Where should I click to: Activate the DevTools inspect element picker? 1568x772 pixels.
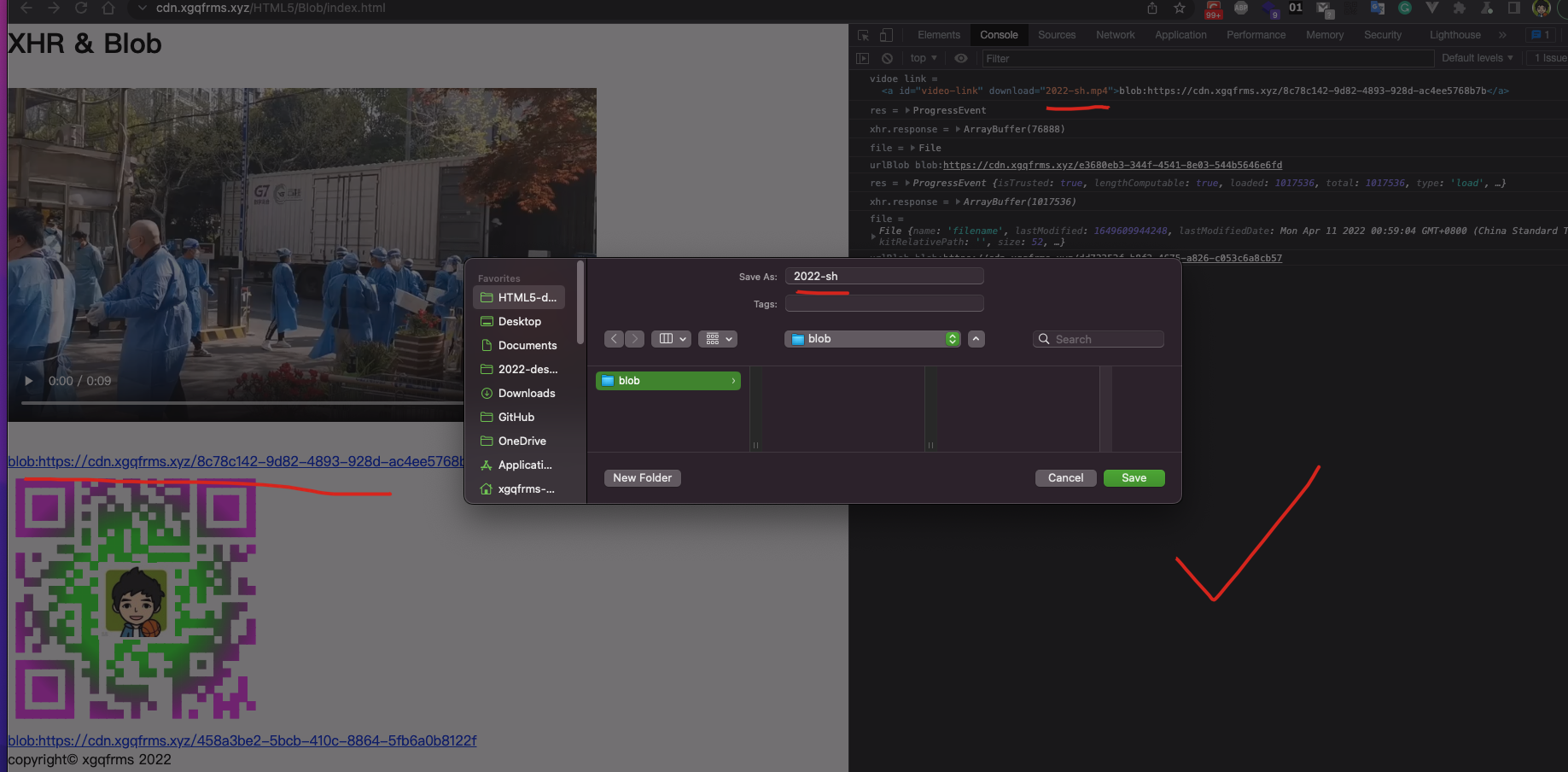pos(864,35)
